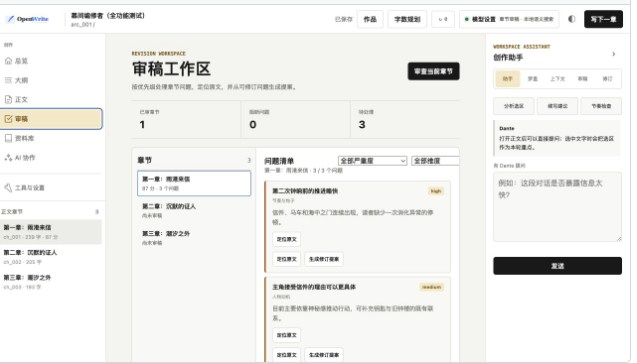
Task: Collapse 创作助手 panel with chevron
Action: (x=613, y=54)
